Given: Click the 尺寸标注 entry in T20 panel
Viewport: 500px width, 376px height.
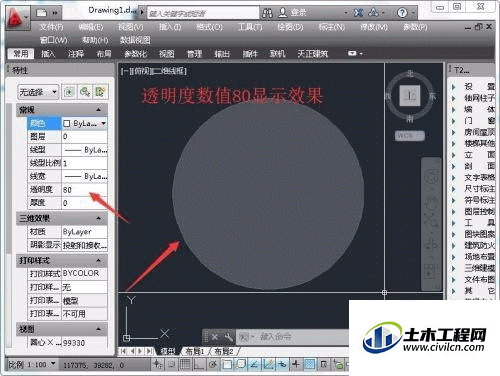Looking at the screenshot, I should pos(480,189).
